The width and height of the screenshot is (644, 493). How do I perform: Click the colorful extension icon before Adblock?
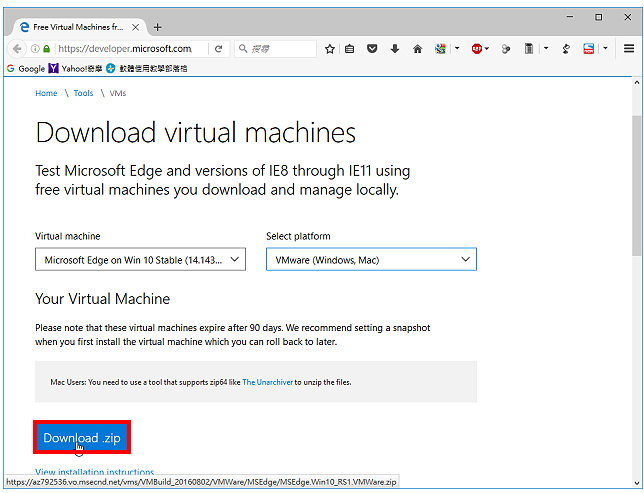pyautogui.click(x=440, y=49)
